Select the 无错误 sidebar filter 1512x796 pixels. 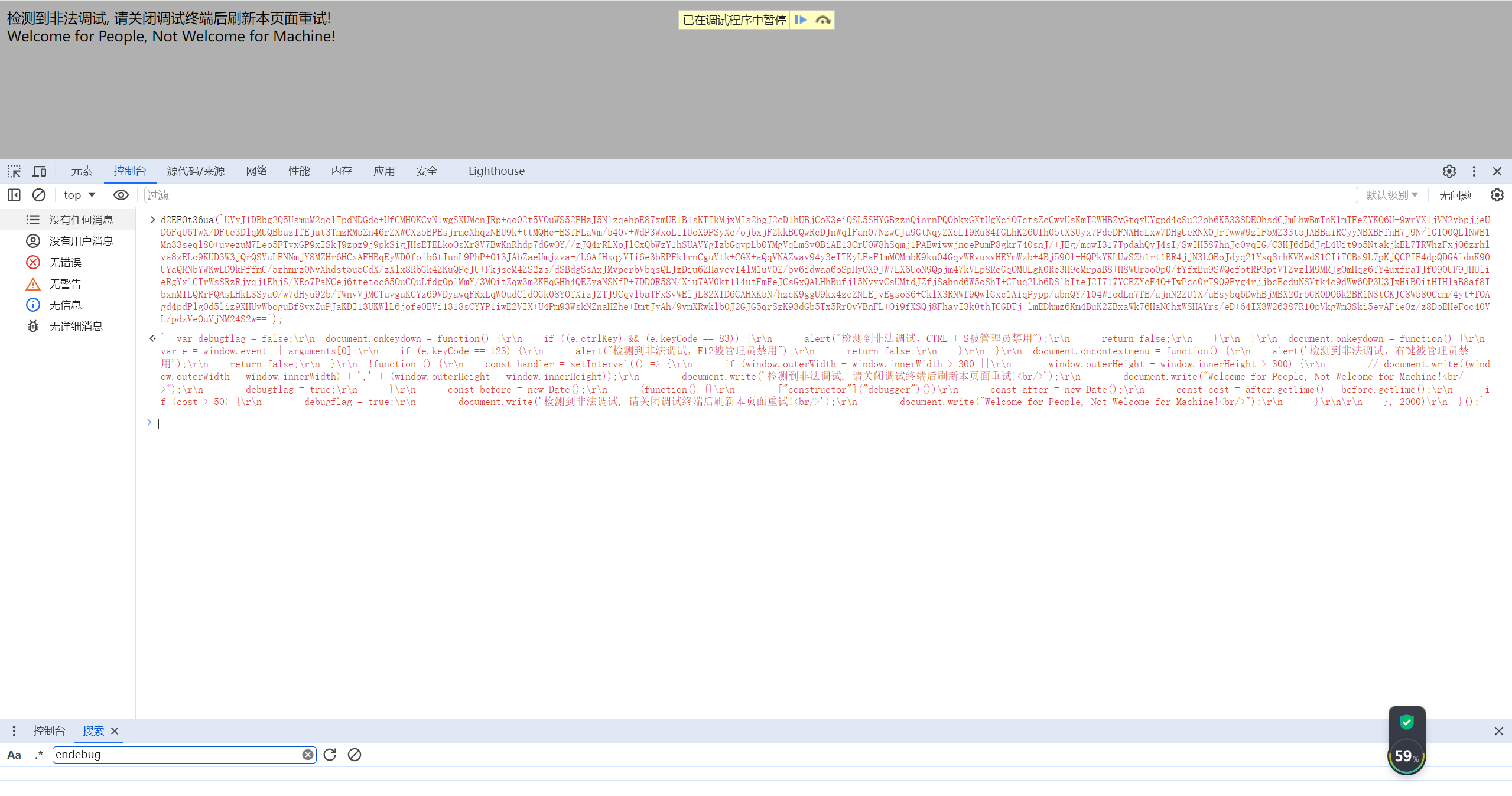click(65, 262)
